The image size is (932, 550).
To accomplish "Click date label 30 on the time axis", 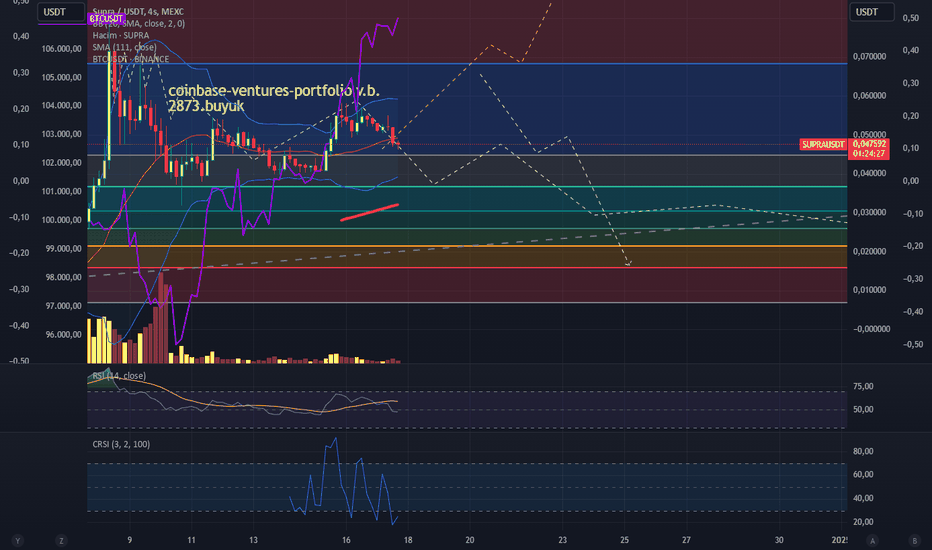I will click(779, 540).
